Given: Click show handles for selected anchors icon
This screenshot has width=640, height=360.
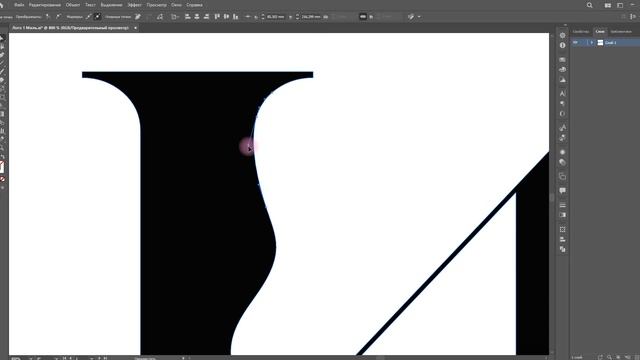Looking at the screenshot, I should pos(89,17).
